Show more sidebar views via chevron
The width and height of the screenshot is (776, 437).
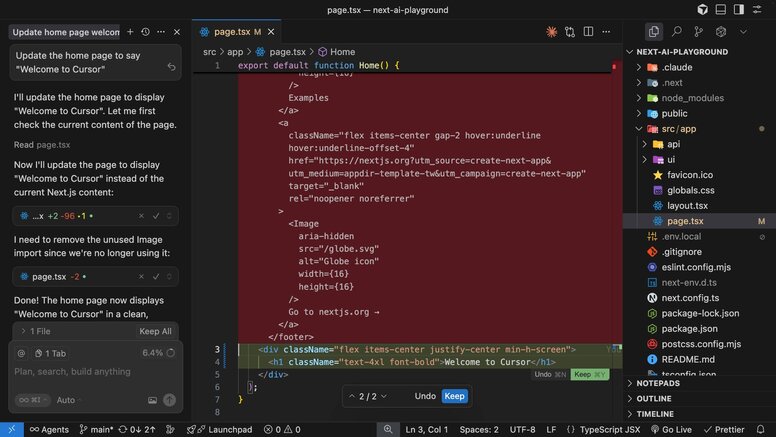tap(743, 32)
